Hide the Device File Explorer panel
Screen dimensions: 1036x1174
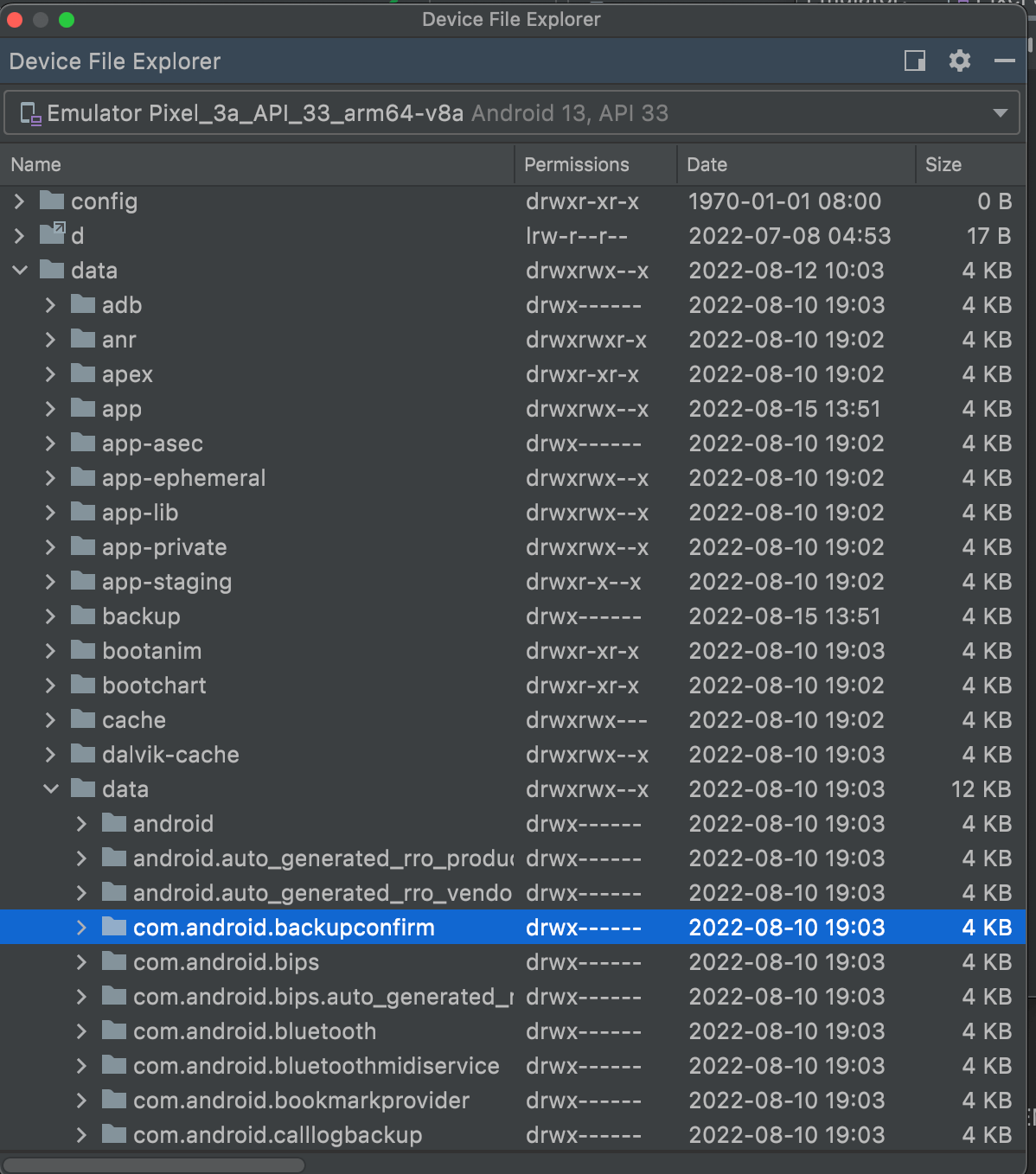[1004, 61]
